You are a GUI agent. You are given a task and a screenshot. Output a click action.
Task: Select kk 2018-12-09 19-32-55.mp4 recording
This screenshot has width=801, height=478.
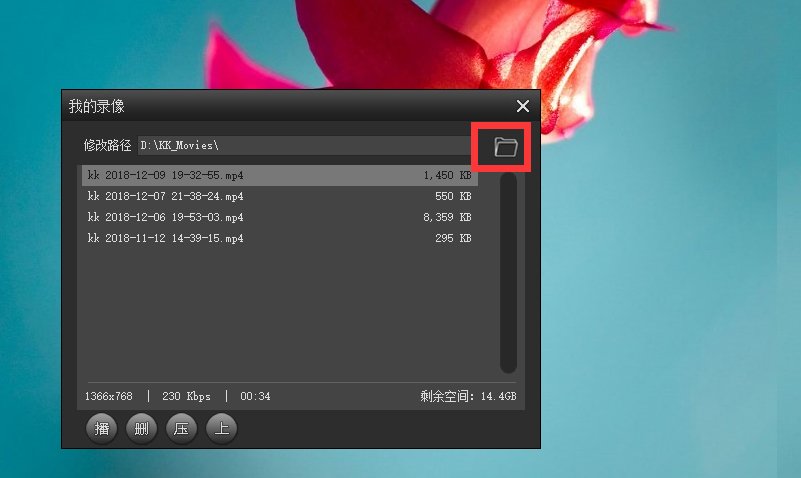[x=166, y=175]
